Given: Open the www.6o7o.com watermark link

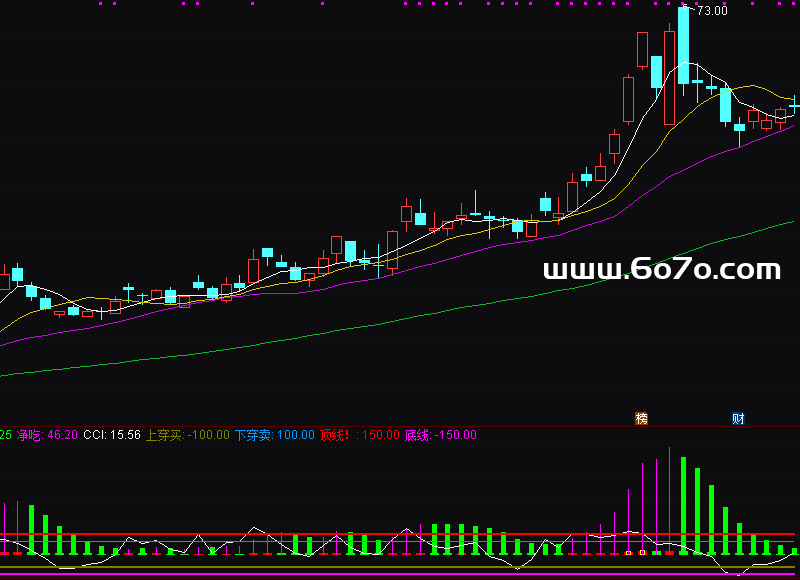Looking at the screenshot, I should pyautogui.click(x=661, y=270).
